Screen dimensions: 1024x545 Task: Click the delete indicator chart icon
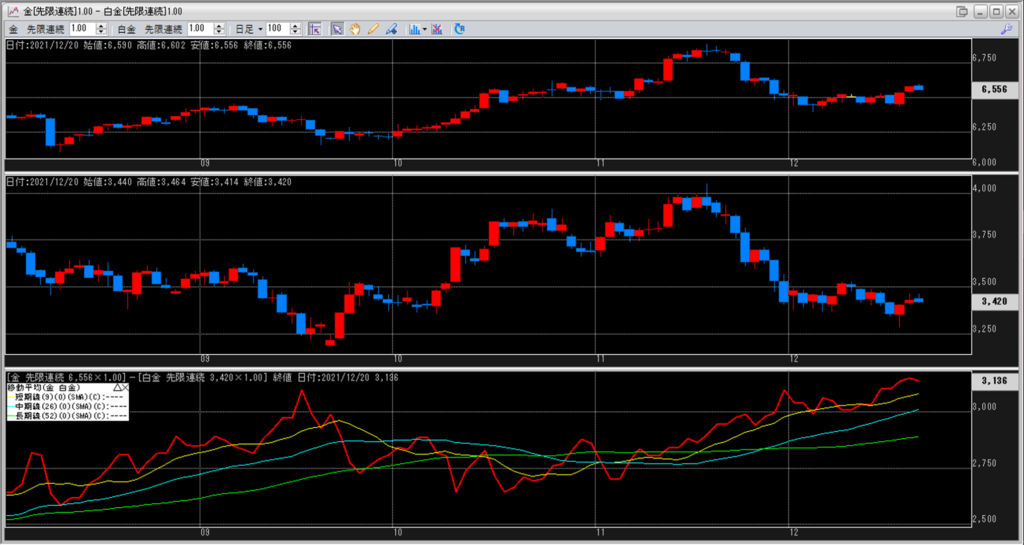click(440, 29)
